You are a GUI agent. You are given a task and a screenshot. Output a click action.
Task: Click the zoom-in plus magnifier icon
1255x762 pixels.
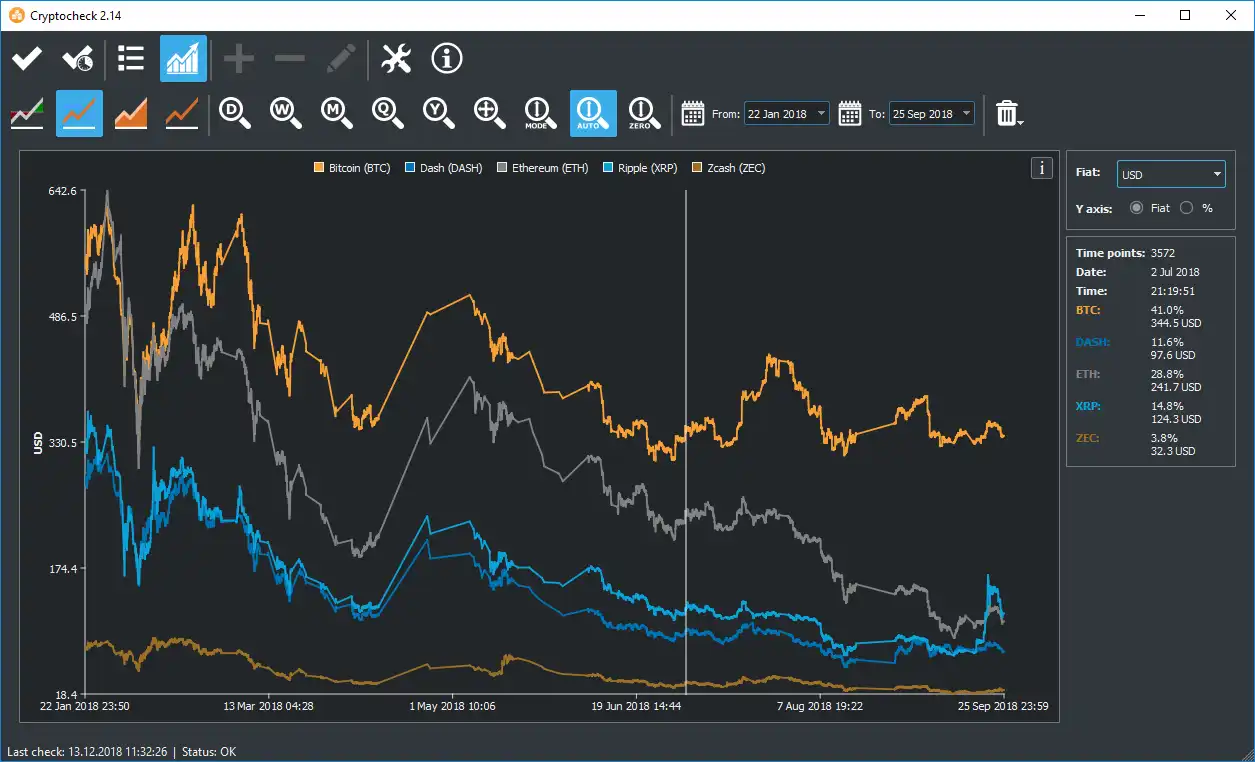[x=489, y=113]
